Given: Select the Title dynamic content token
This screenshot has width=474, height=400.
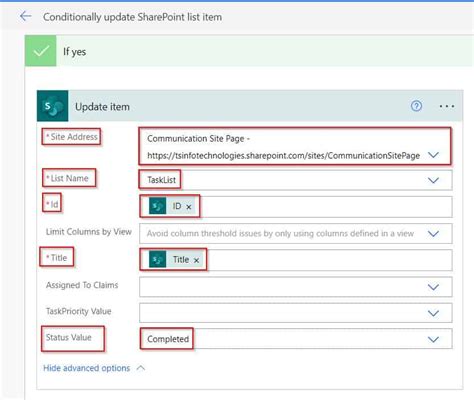Looking at the screenshot, I should point(176,259).
